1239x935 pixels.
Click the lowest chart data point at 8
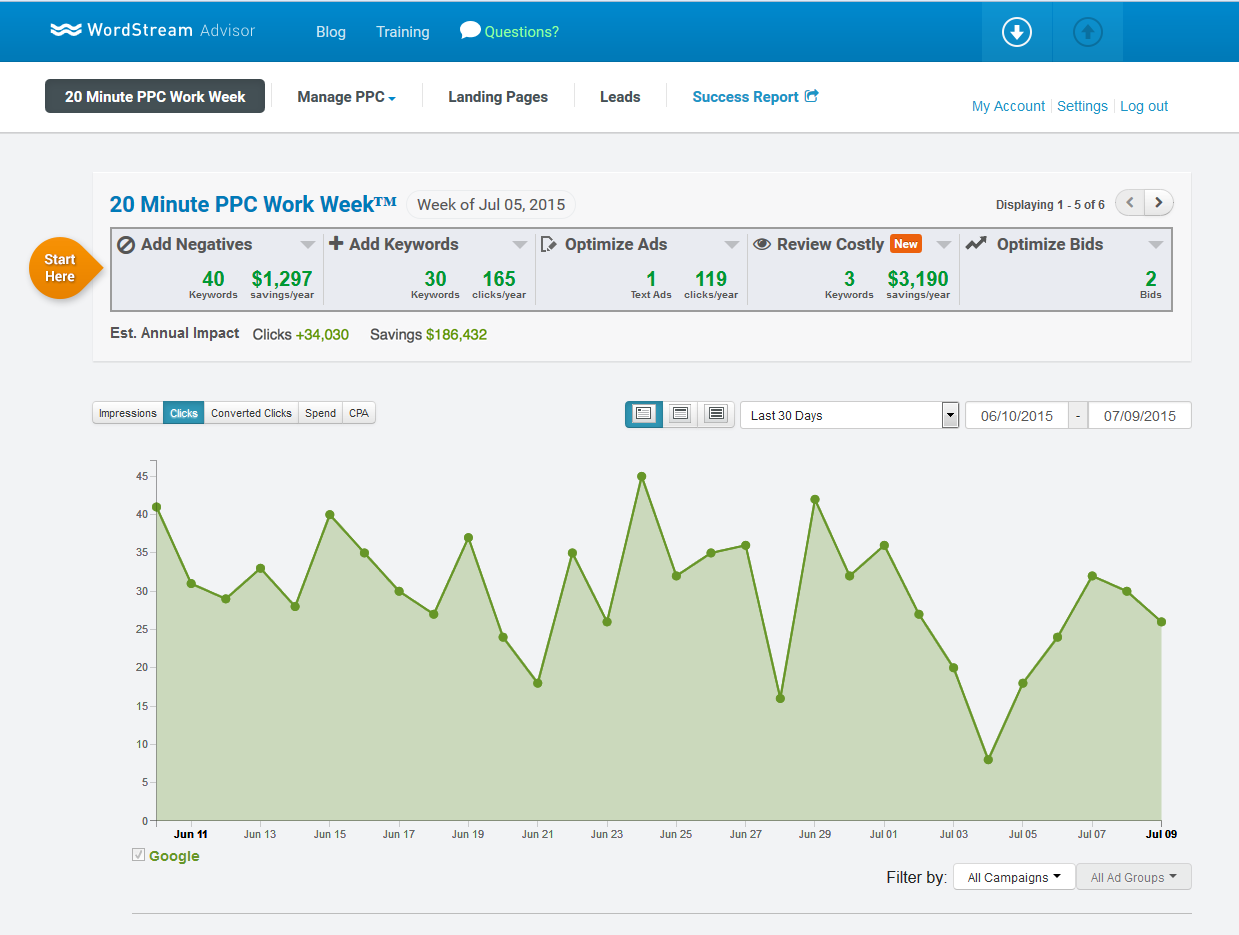pos(988,759)
